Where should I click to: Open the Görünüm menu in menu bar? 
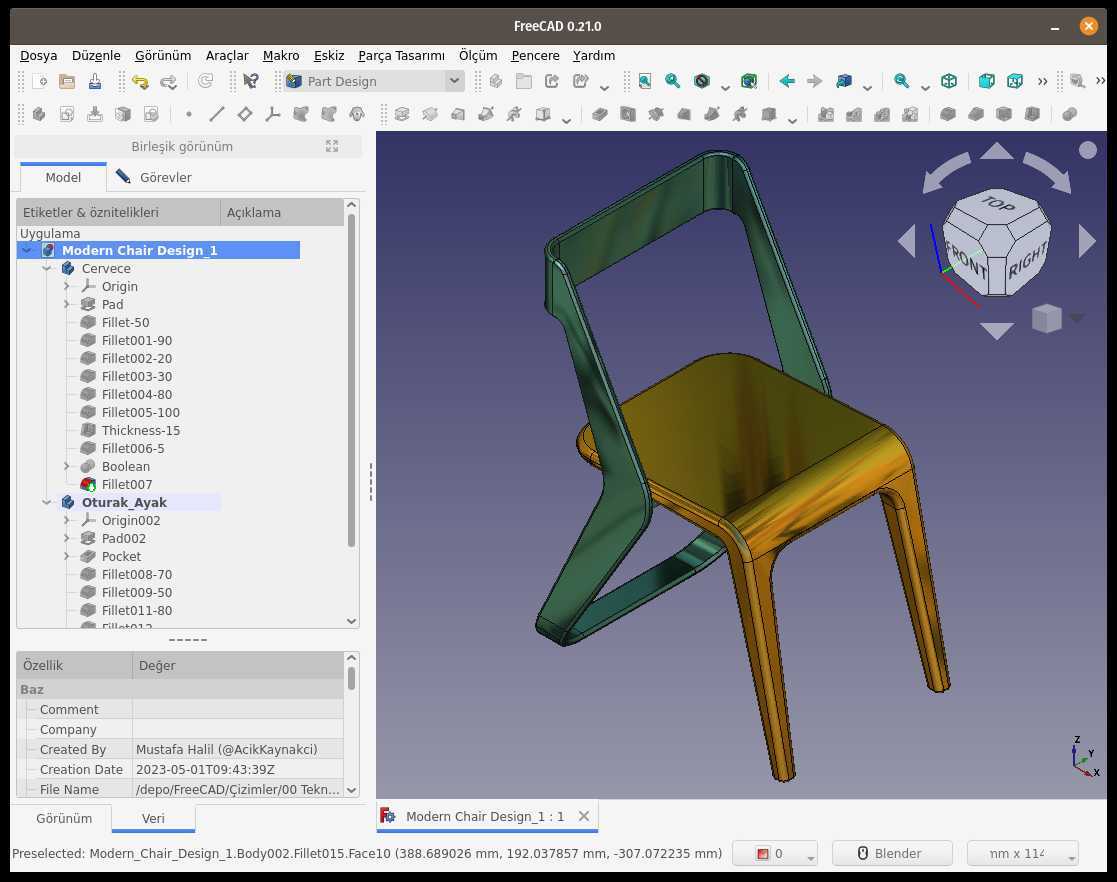pos(163,56)
